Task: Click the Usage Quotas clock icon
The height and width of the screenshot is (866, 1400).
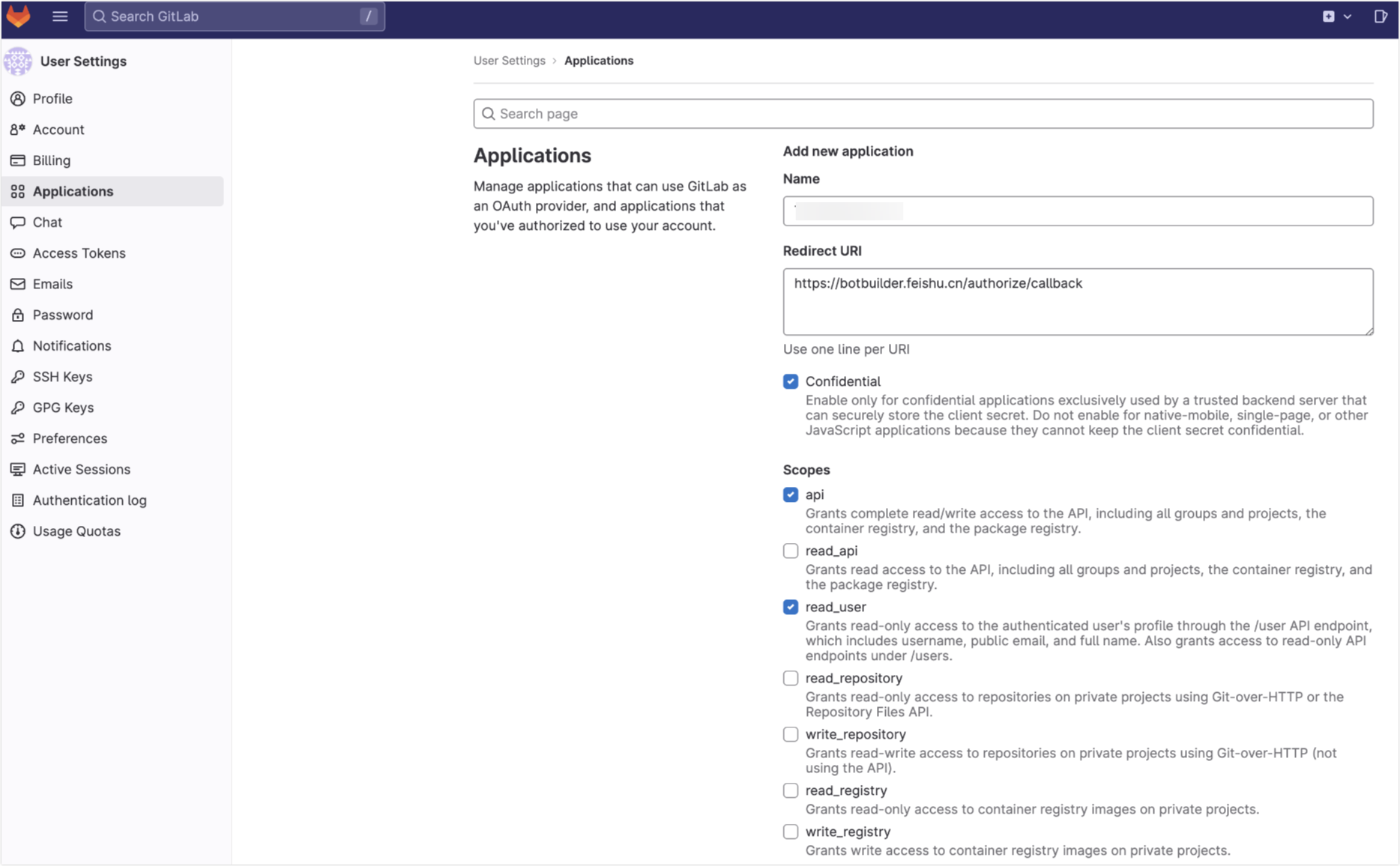Action: pyautogui.click(x=18, y=531)
